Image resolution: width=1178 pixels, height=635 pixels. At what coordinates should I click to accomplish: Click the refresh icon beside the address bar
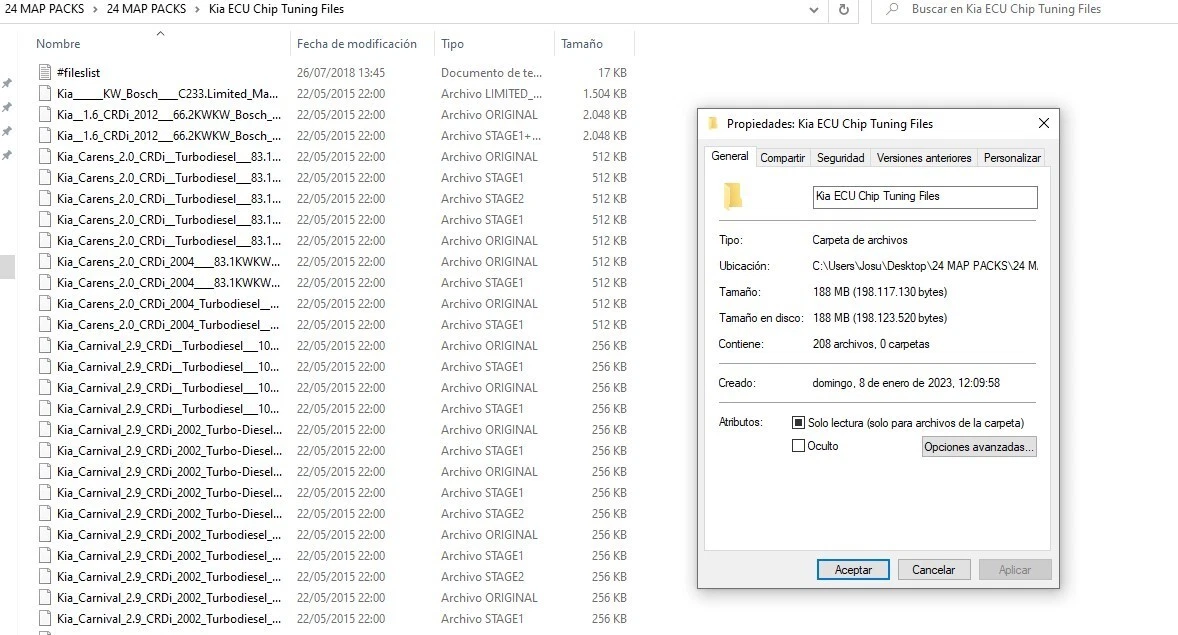pos(844,10)
